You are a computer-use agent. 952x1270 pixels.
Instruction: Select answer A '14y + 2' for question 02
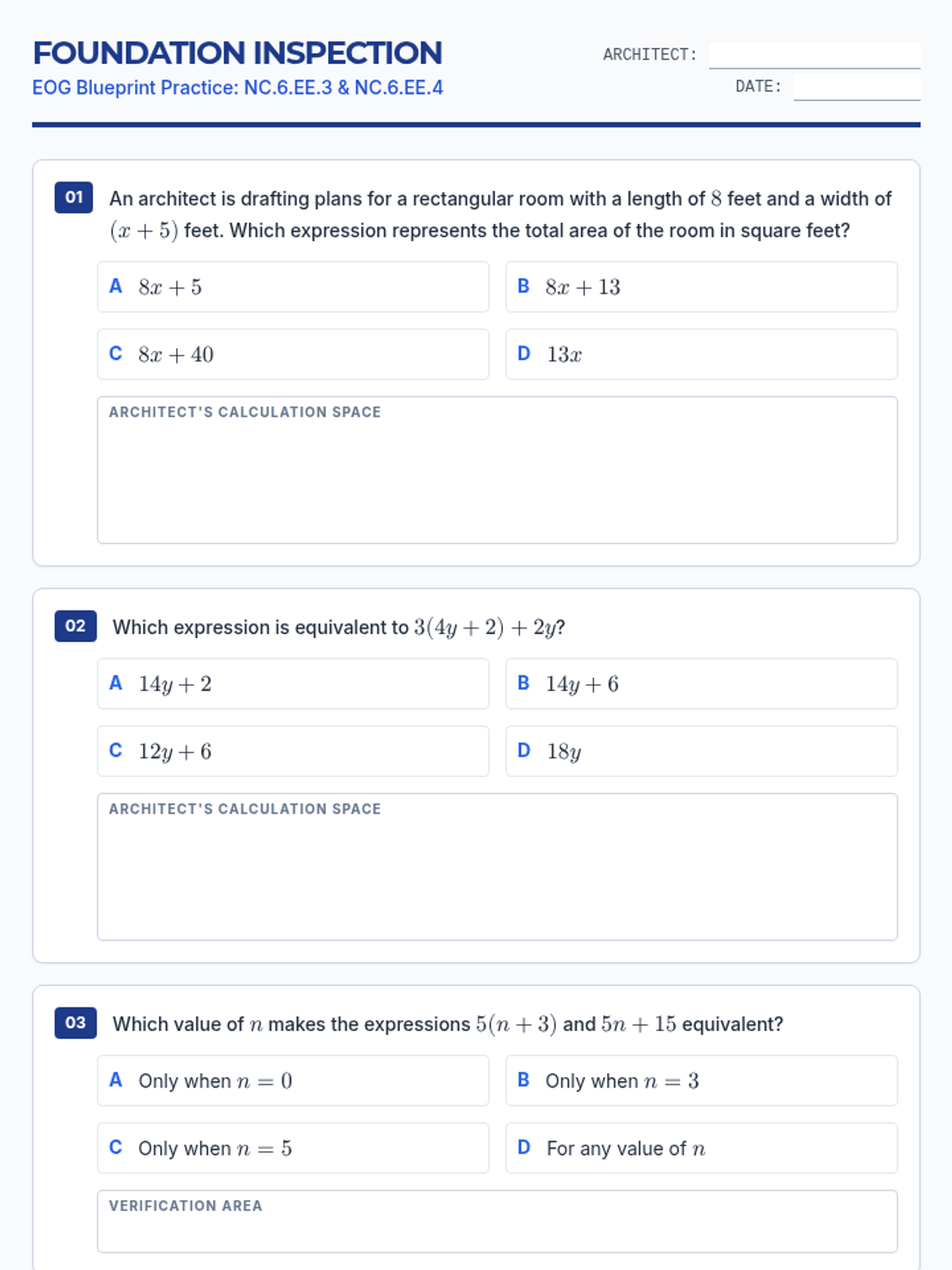click(293, 683)
